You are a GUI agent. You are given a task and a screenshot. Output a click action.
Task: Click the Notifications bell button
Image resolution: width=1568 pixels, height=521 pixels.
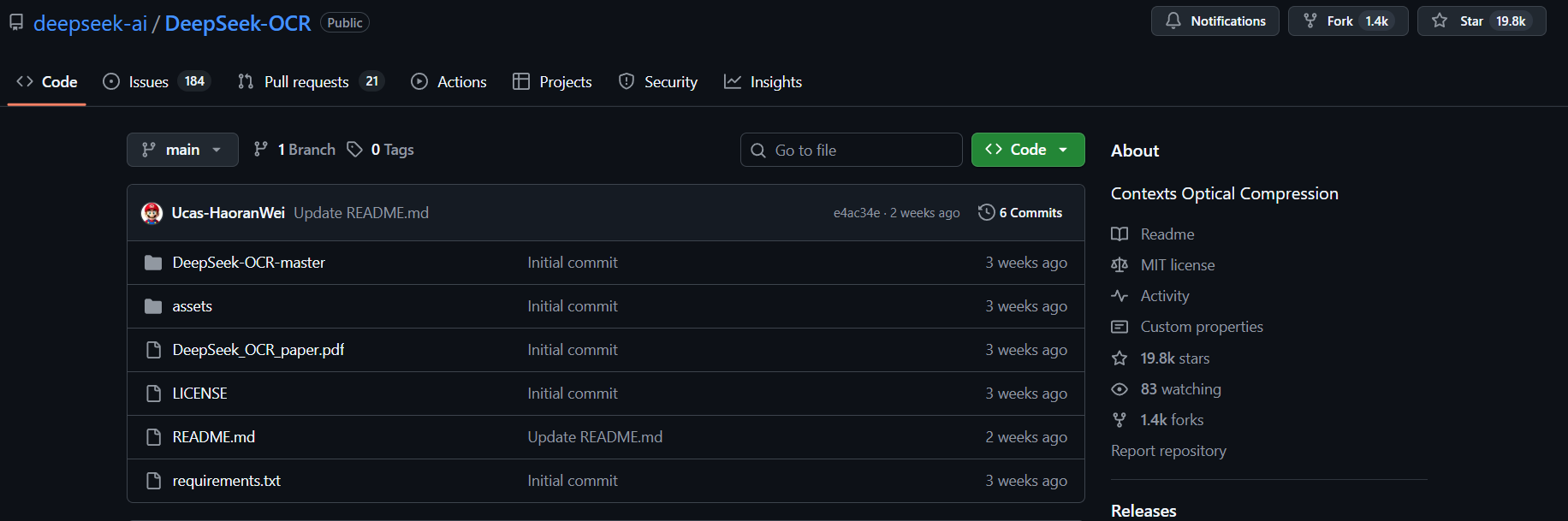point(1215,21)
